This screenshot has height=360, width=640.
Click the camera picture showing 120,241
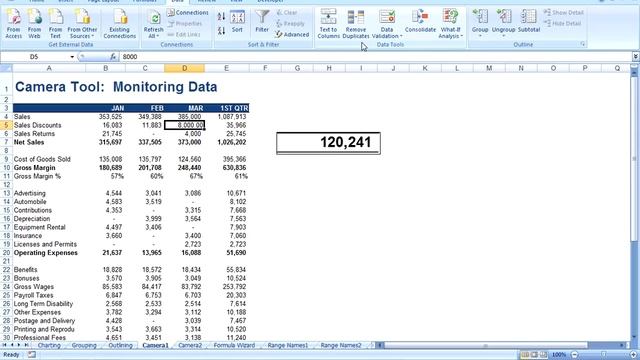[x=328, y=143]
